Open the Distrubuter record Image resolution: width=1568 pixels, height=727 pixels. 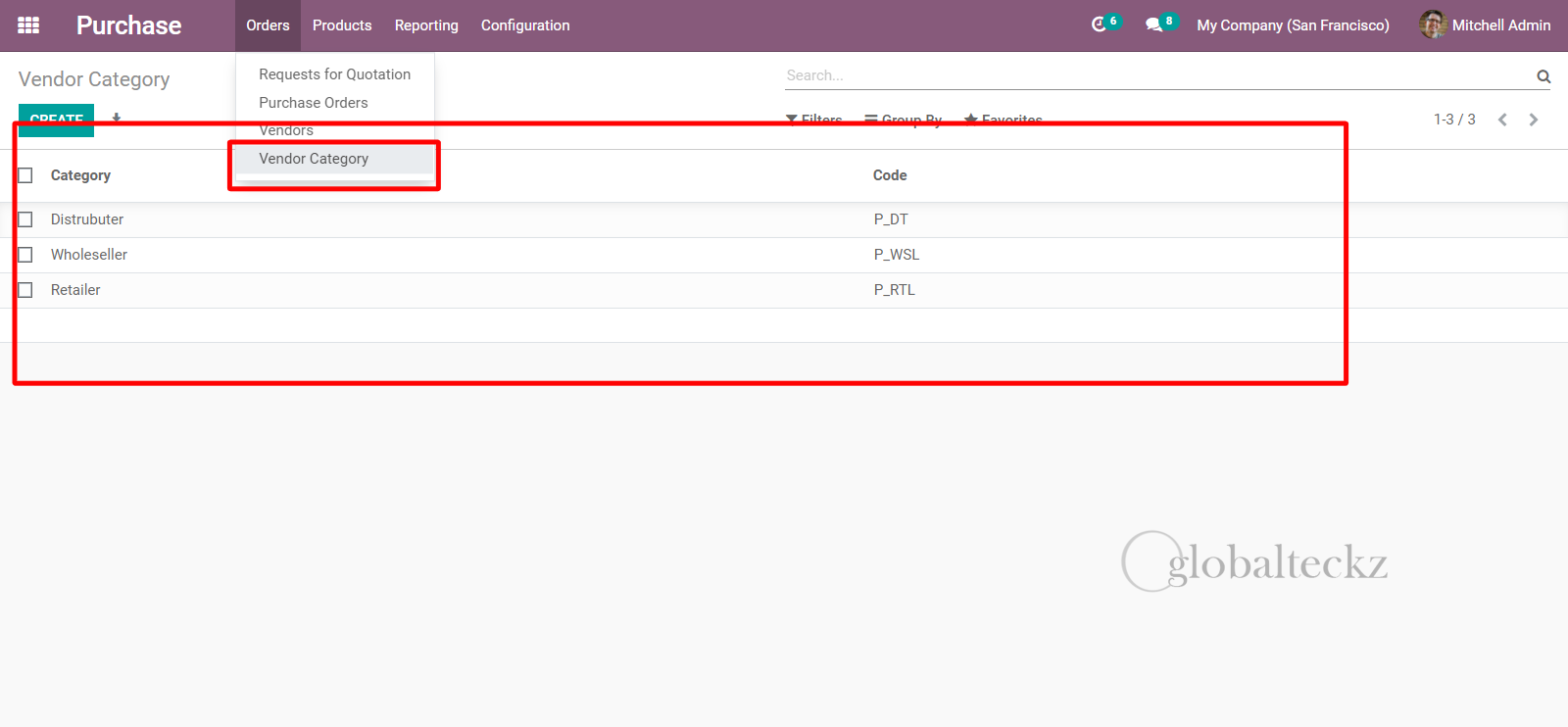[x=87, y=219]
